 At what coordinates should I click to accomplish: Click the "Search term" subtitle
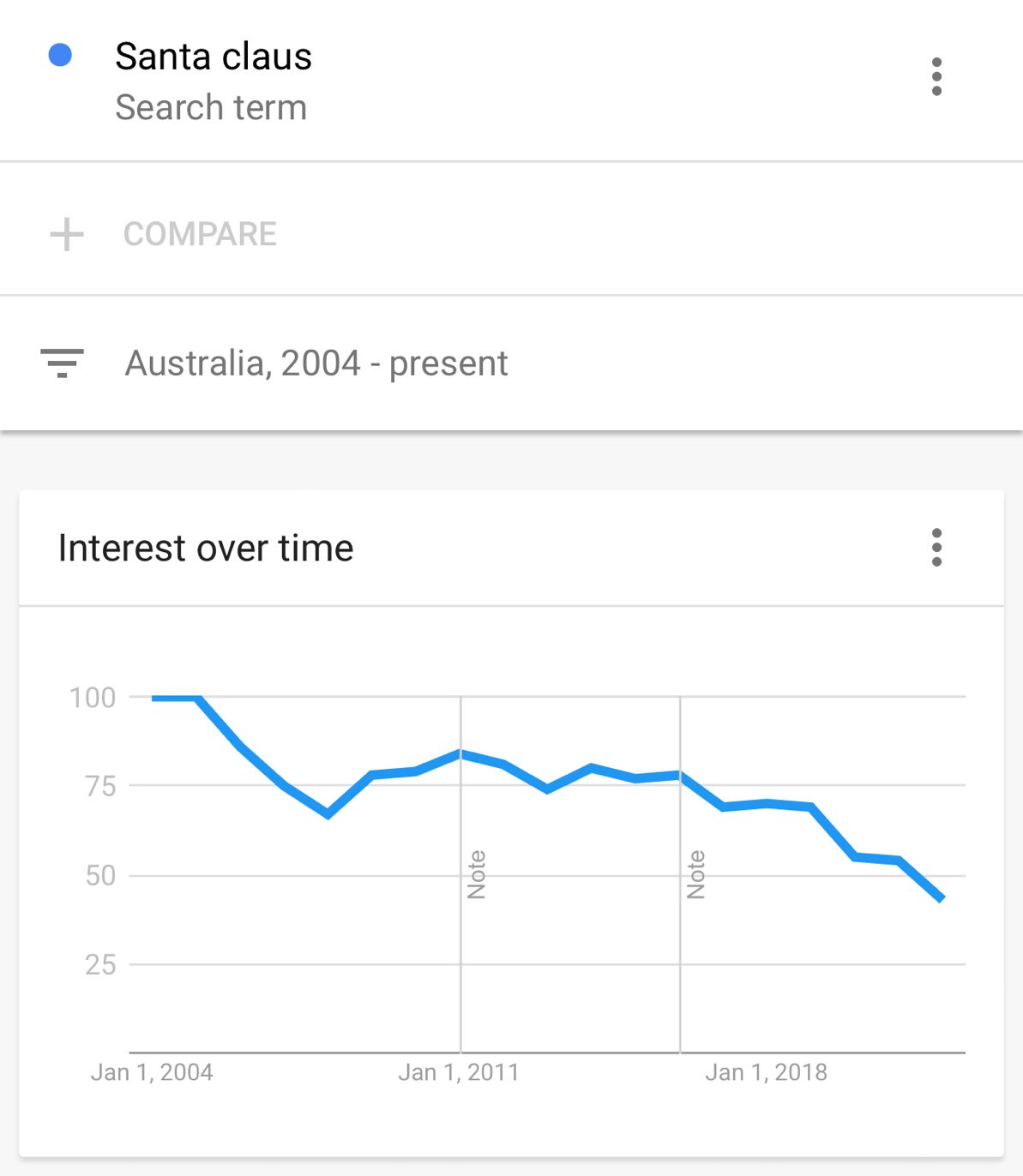tap(211, 108)
